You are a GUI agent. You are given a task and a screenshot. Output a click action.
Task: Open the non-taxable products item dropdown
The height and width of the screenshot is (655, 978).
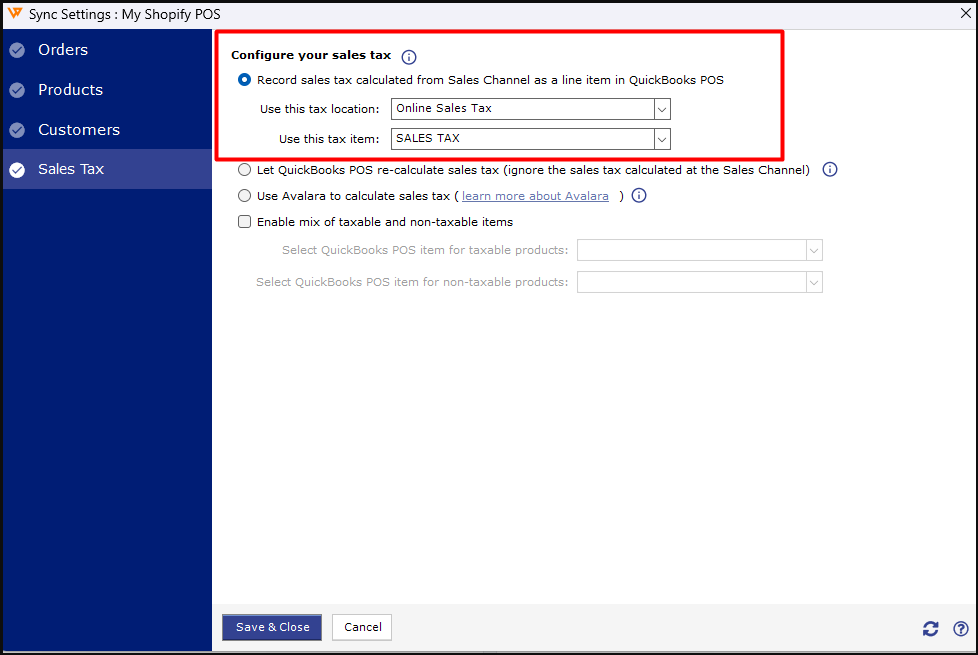tap(813, 283)
